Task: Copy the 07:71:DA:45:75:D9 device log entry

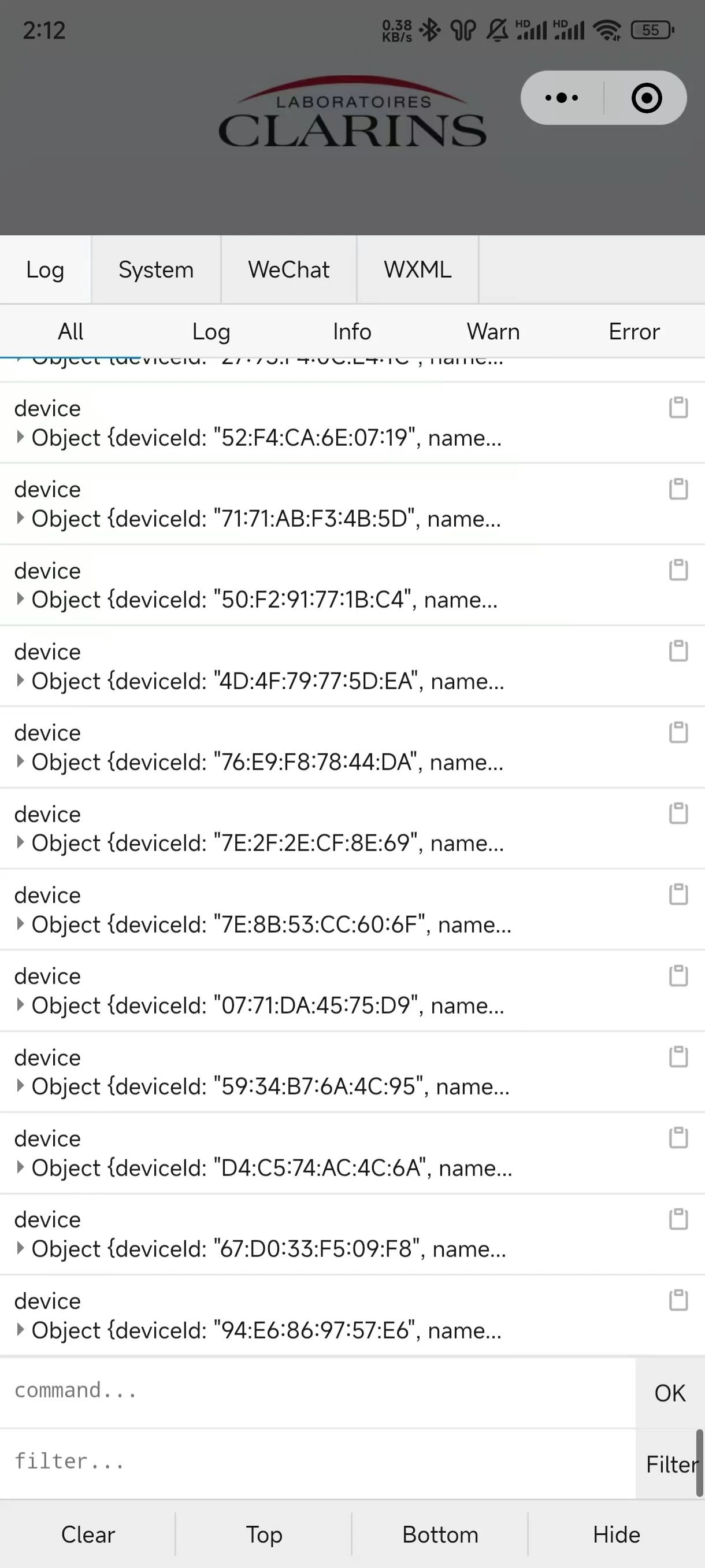Action: click(x=678, y=976)
